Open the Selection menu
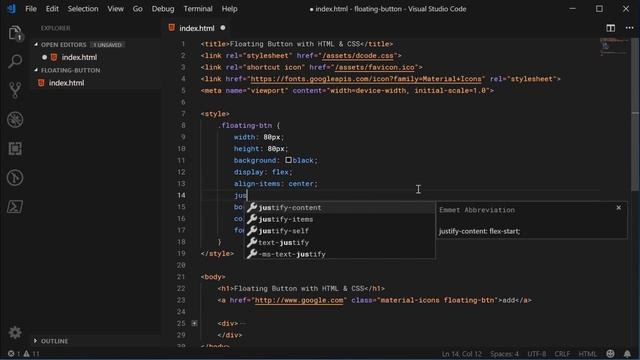This screenshot has height=360, width=640. [x=83, y=9]
